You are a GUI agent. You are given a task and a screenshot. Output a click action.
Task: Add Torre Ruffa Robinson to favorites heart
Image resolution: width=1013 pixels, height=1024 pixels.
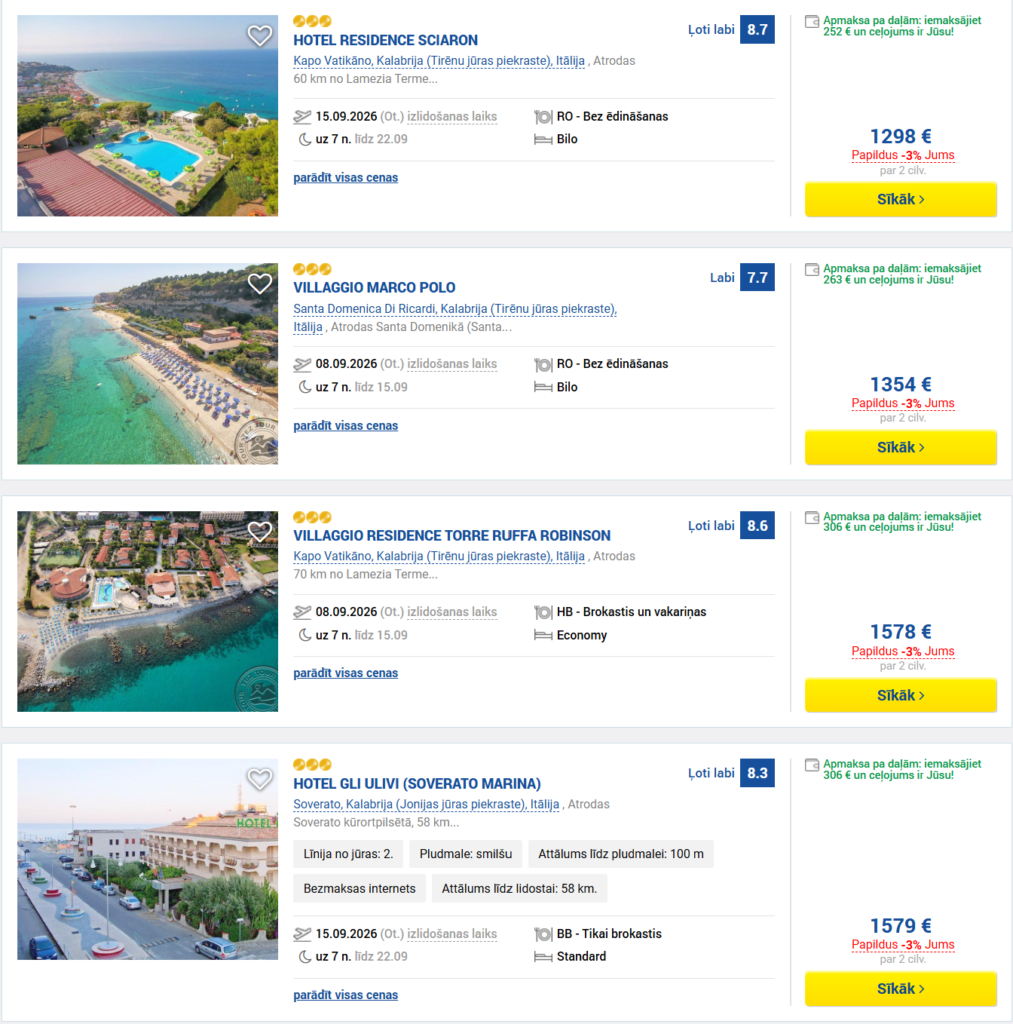click(259, 531)
